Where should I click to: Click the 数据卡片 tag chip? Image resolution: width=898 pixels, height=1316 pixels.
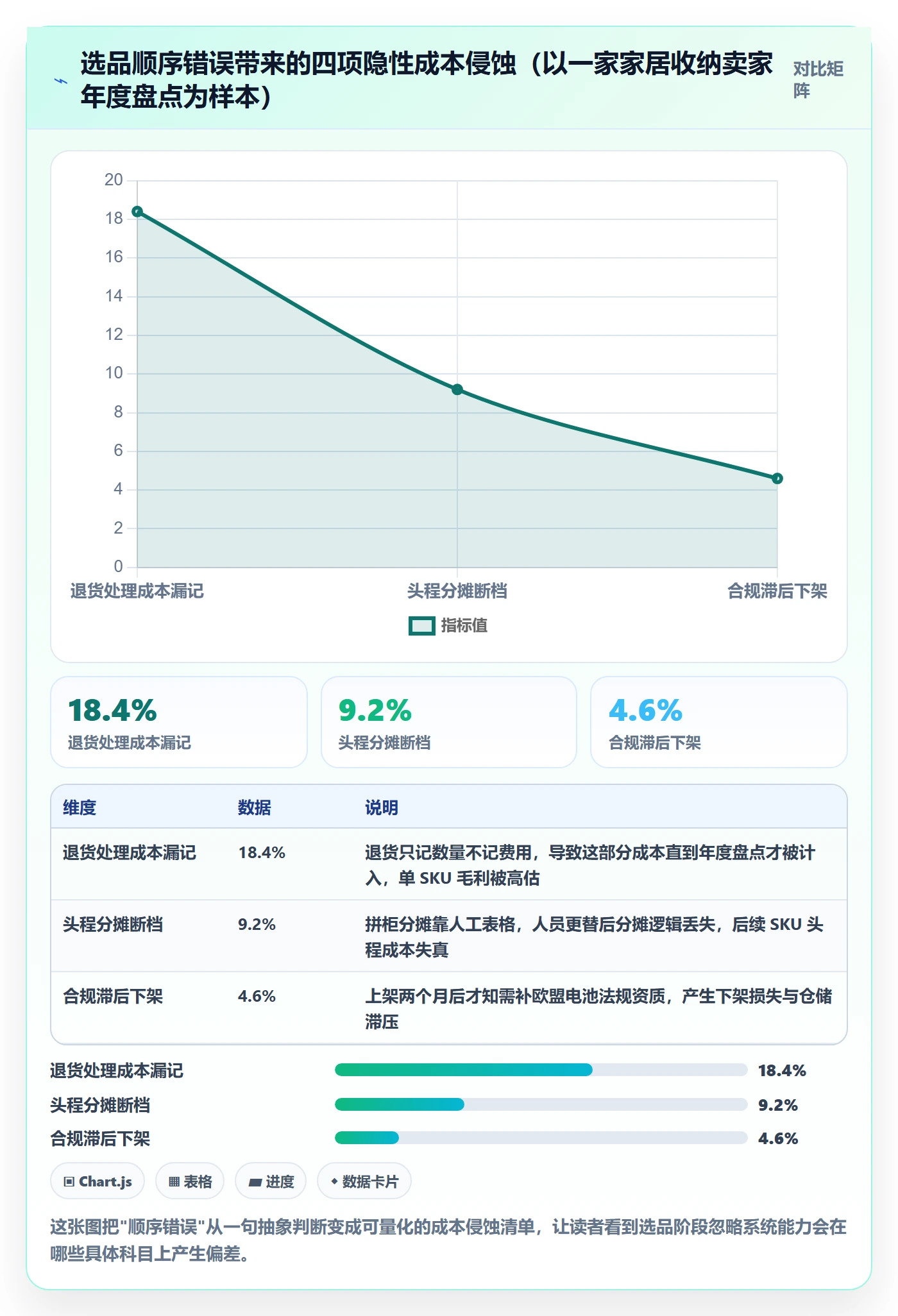(x=364, y=1181)
